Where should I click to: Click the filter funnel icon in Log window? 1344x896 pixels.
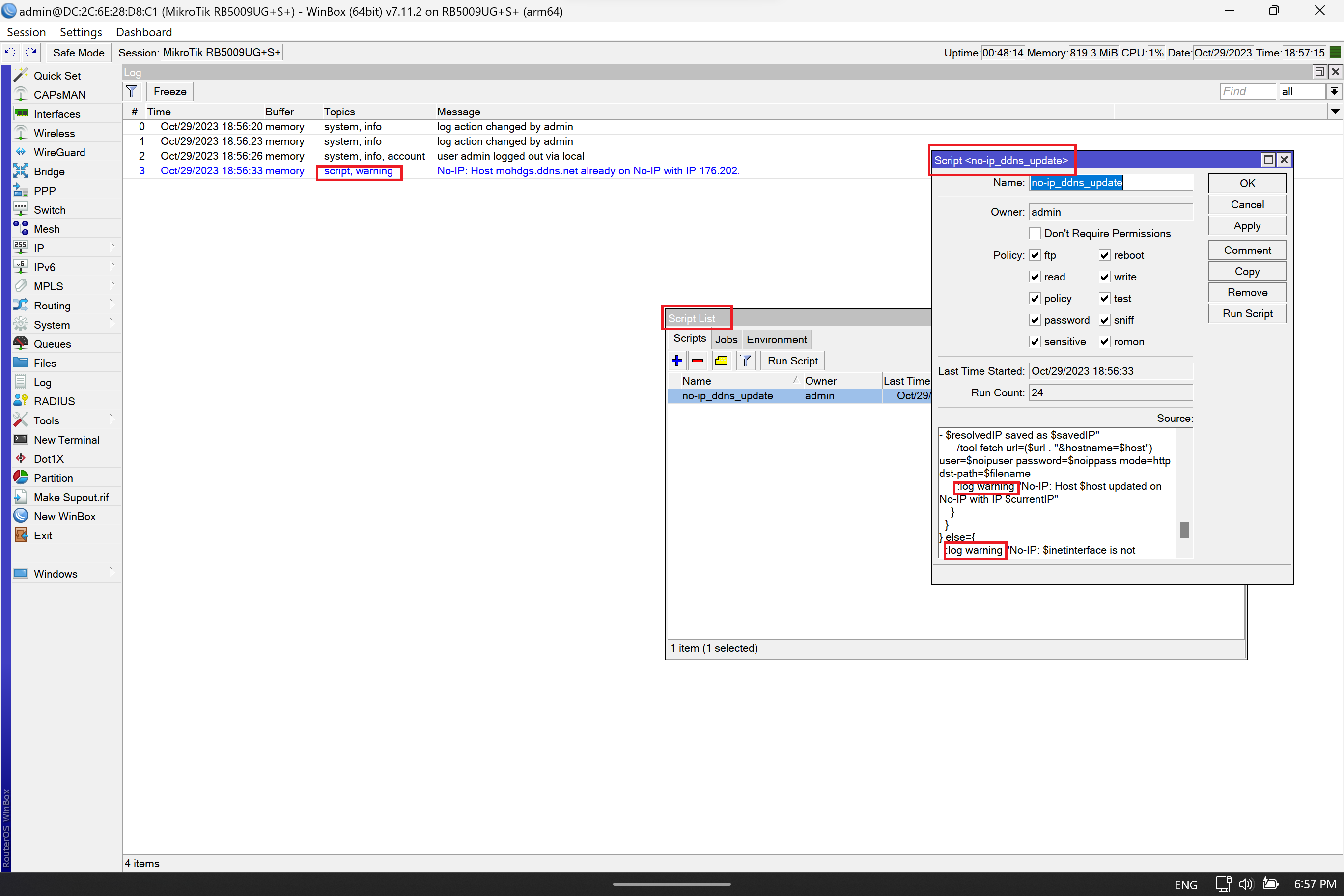pos(132,91)
